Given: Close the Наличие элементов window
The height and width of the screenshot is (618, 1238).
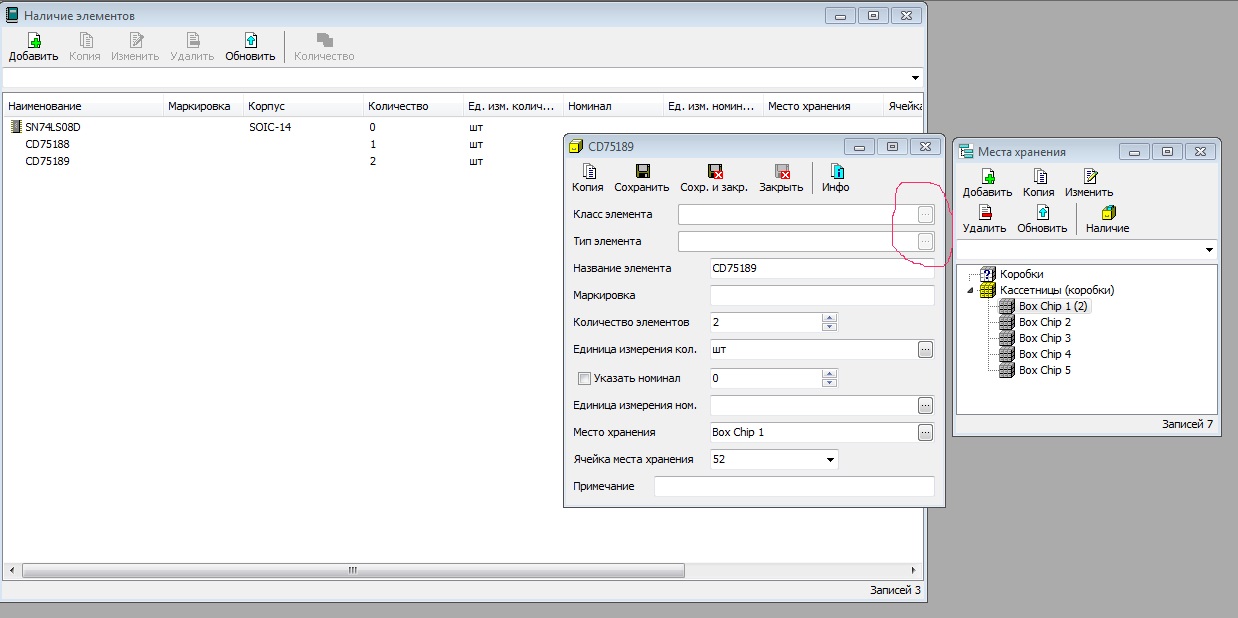Looking at the screenshot, I should 905,15.
